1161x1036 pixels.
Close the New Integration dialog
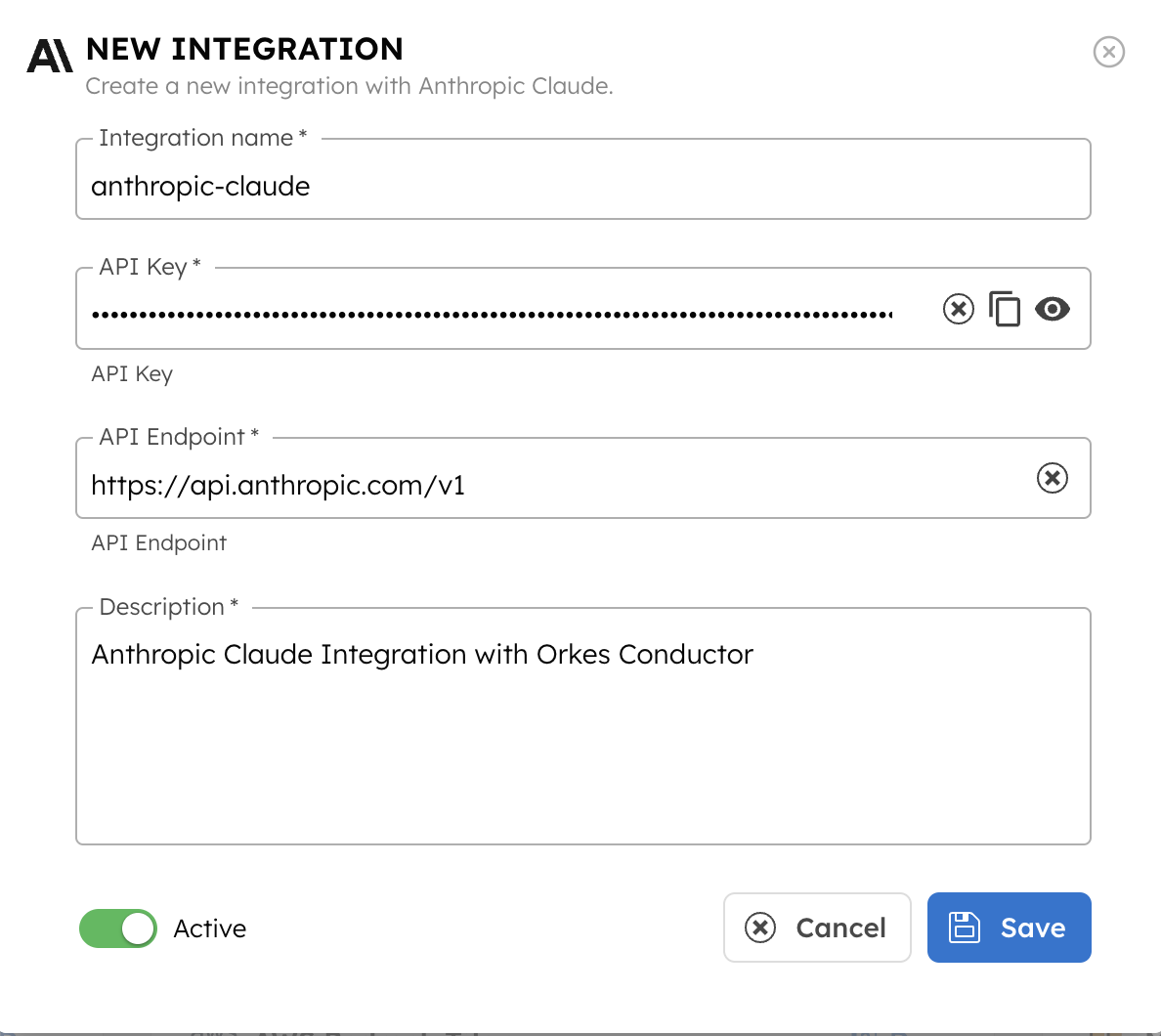coord(1108,52)
